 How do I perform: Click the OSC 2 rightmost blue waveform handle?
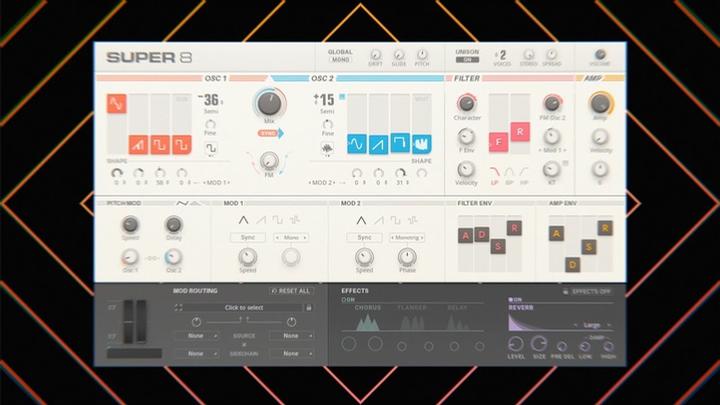[422, 144]
